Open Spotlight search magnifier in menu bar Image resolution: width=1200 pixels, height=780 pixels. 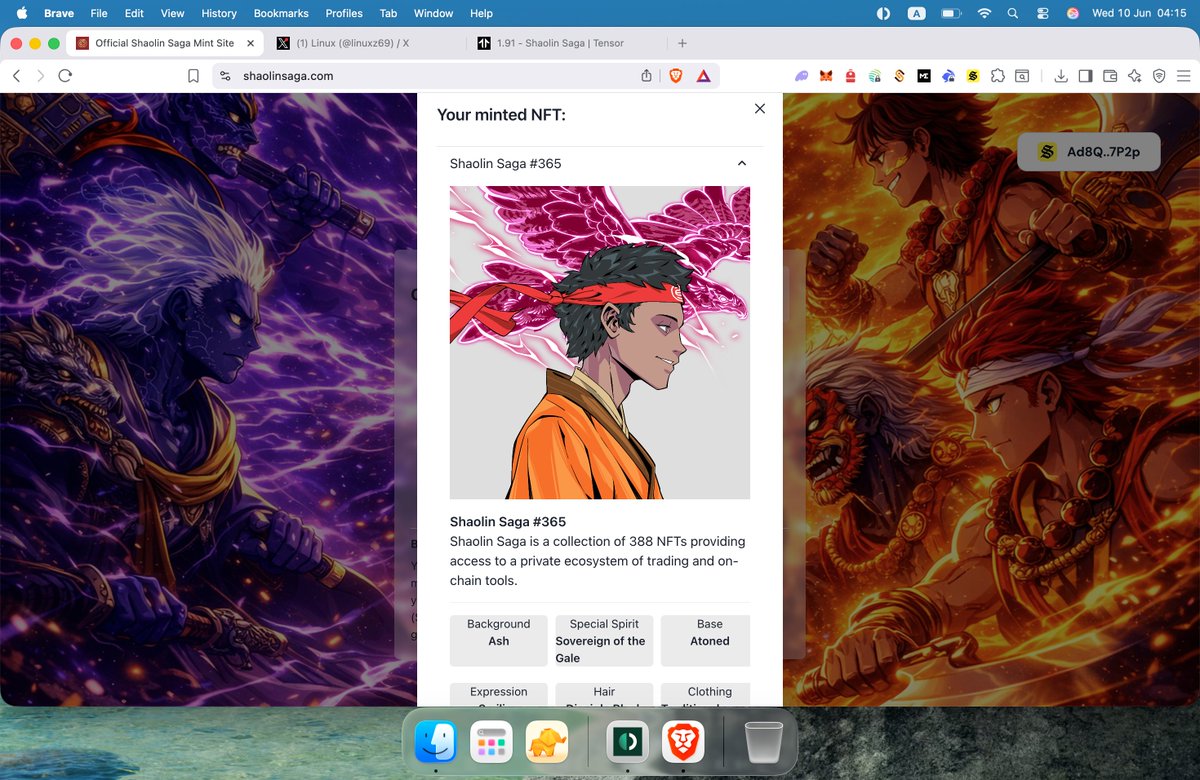[1013, 13]
